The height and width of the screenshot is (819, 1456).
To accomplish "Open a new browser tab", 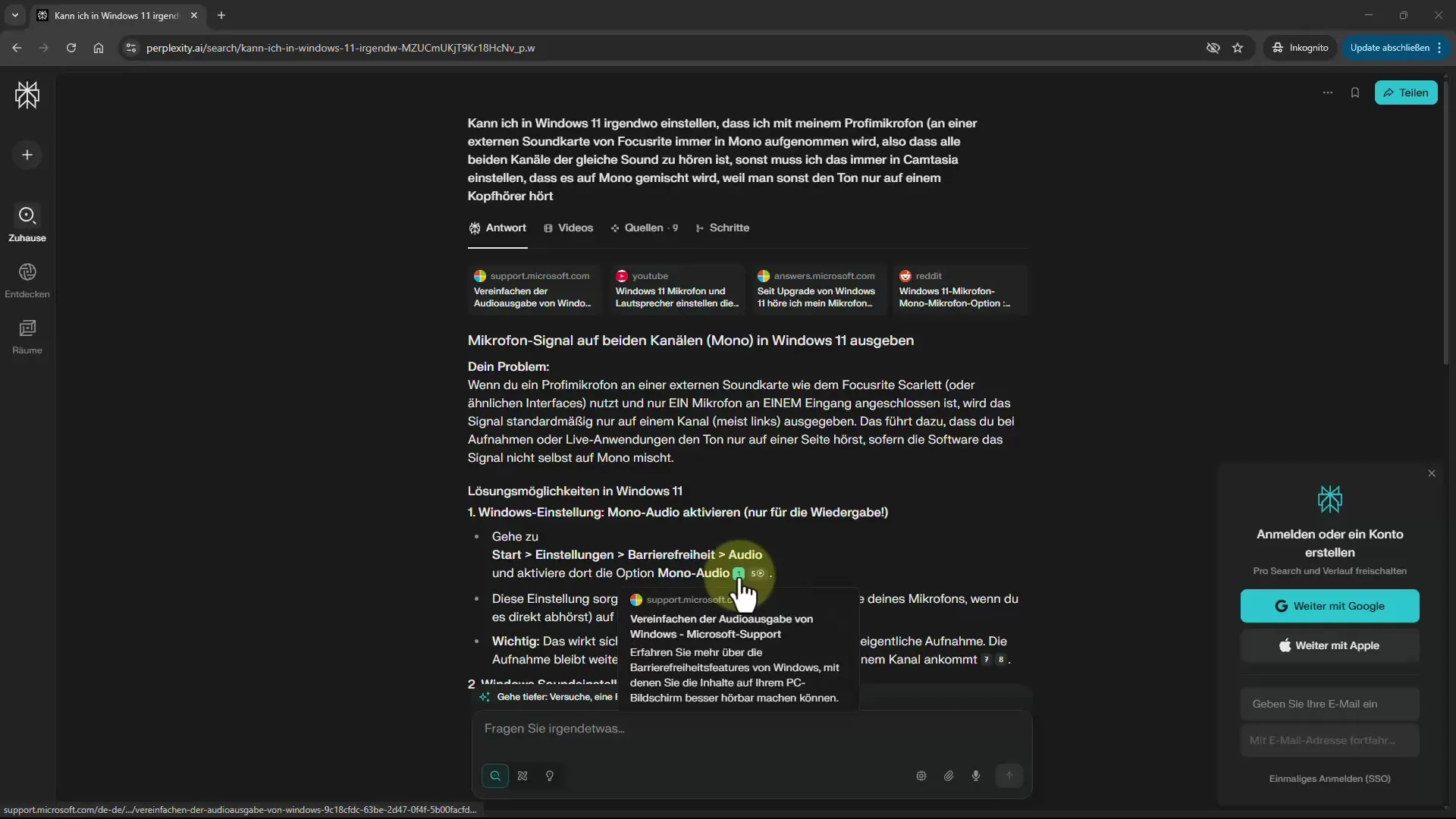I will click(221, 15).
